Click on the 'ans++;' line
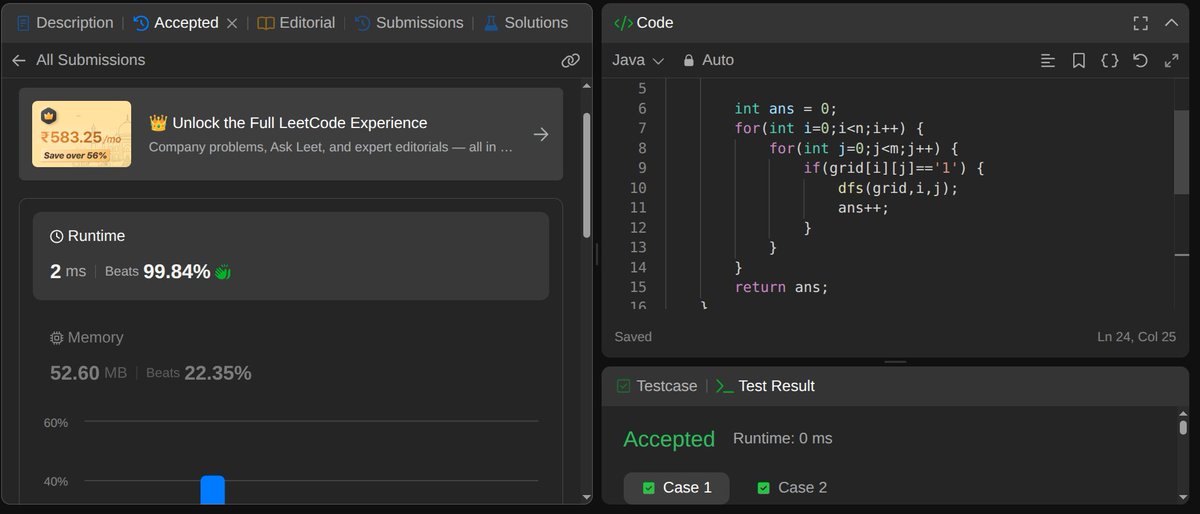Screen dimensions: 1200x514 coord(863,208)
